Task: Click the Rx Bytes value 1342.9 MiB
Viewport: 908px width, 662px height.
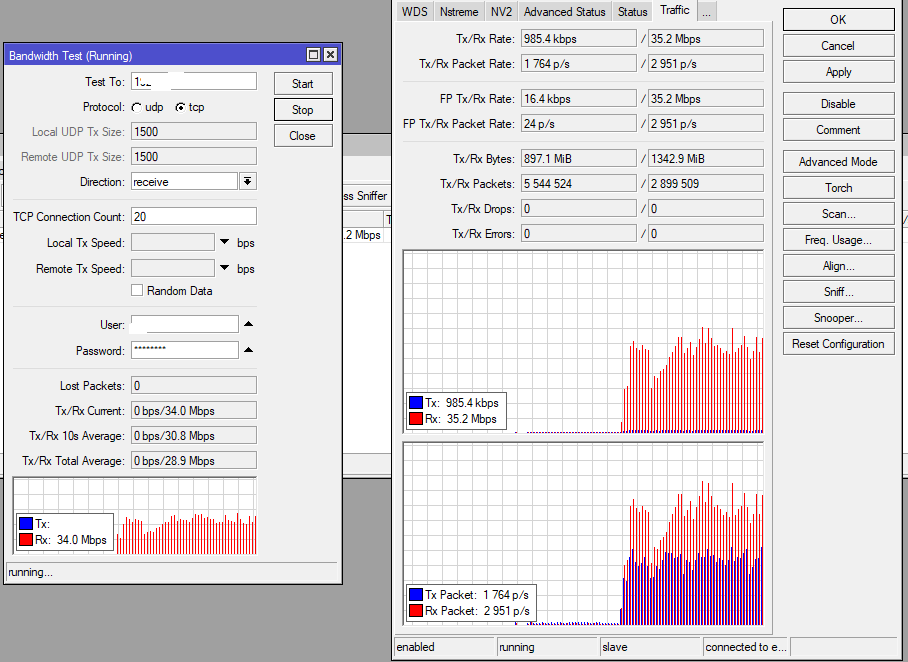Action: coord(705,158)
